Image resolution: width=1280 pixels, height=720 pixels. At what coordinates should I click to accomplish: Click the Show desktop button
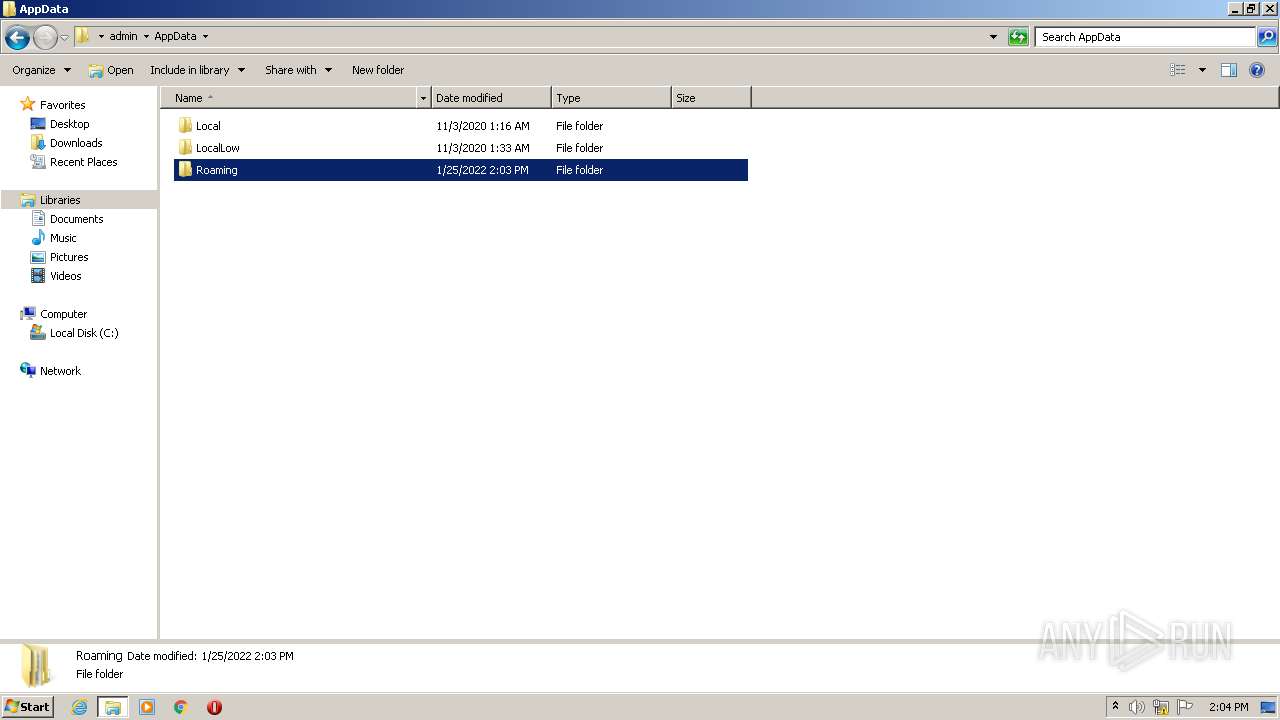pos(1268,707)
